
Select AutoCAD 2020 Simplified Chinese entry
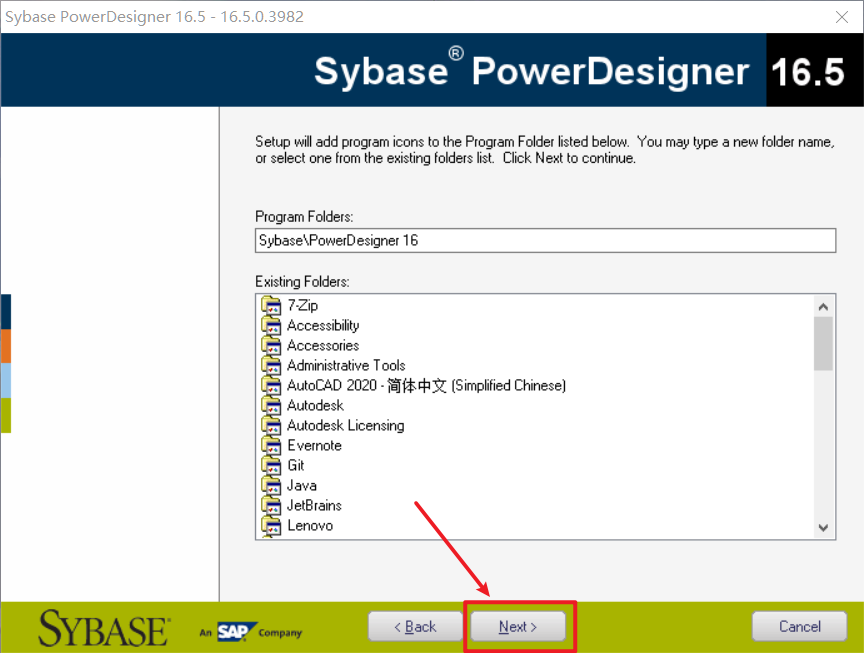click(x=426, y=385)
